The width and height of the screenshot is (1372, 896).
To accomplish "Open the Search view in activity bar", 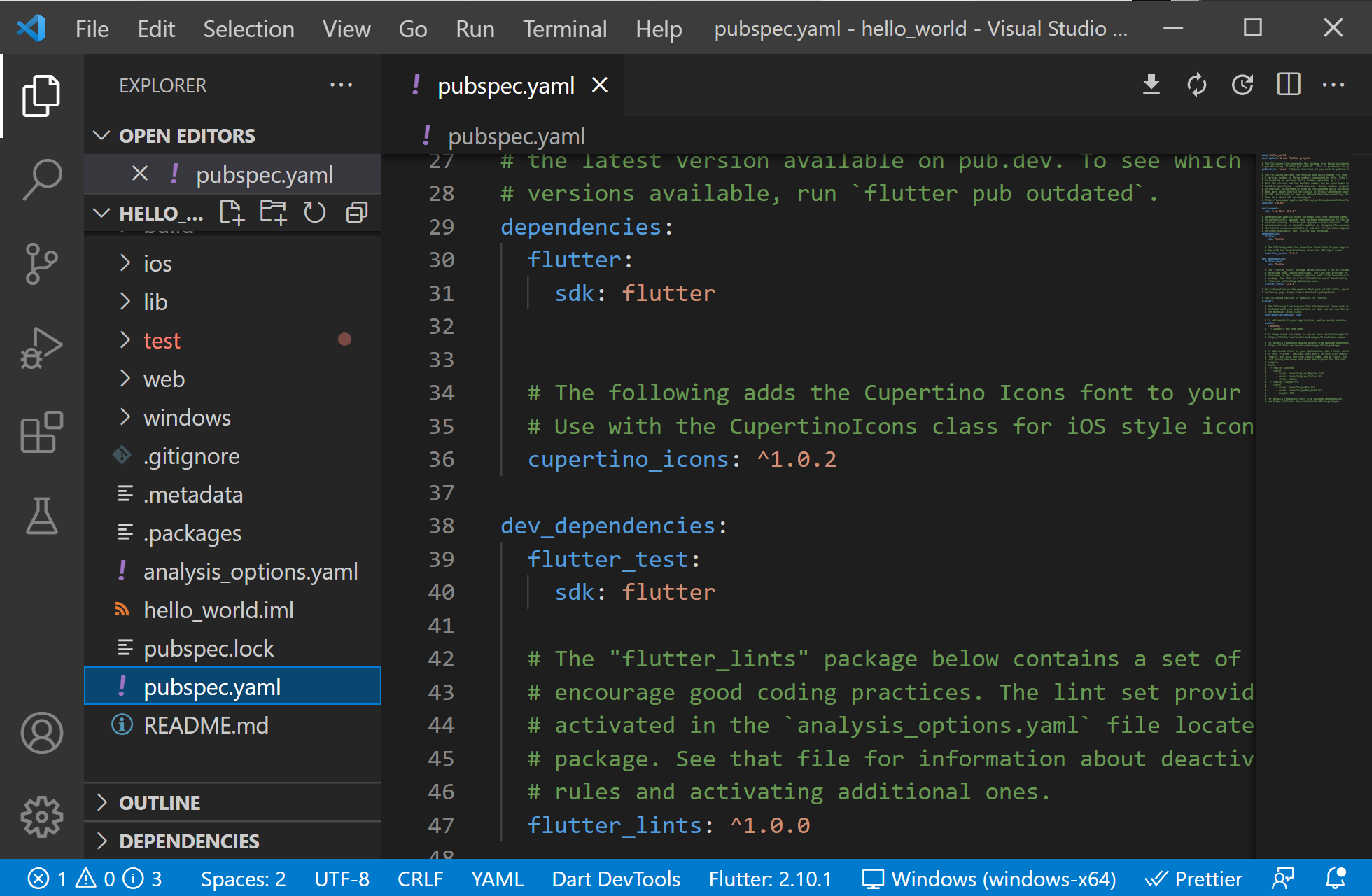I will point(42,179).
